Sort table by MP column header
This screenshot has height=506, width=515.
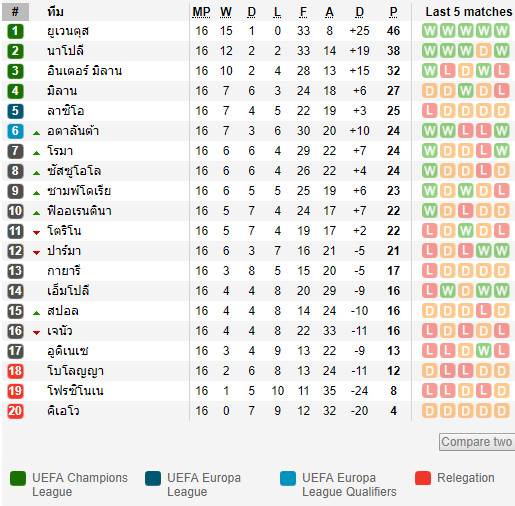pyautogui.click(x=201, y=12)
